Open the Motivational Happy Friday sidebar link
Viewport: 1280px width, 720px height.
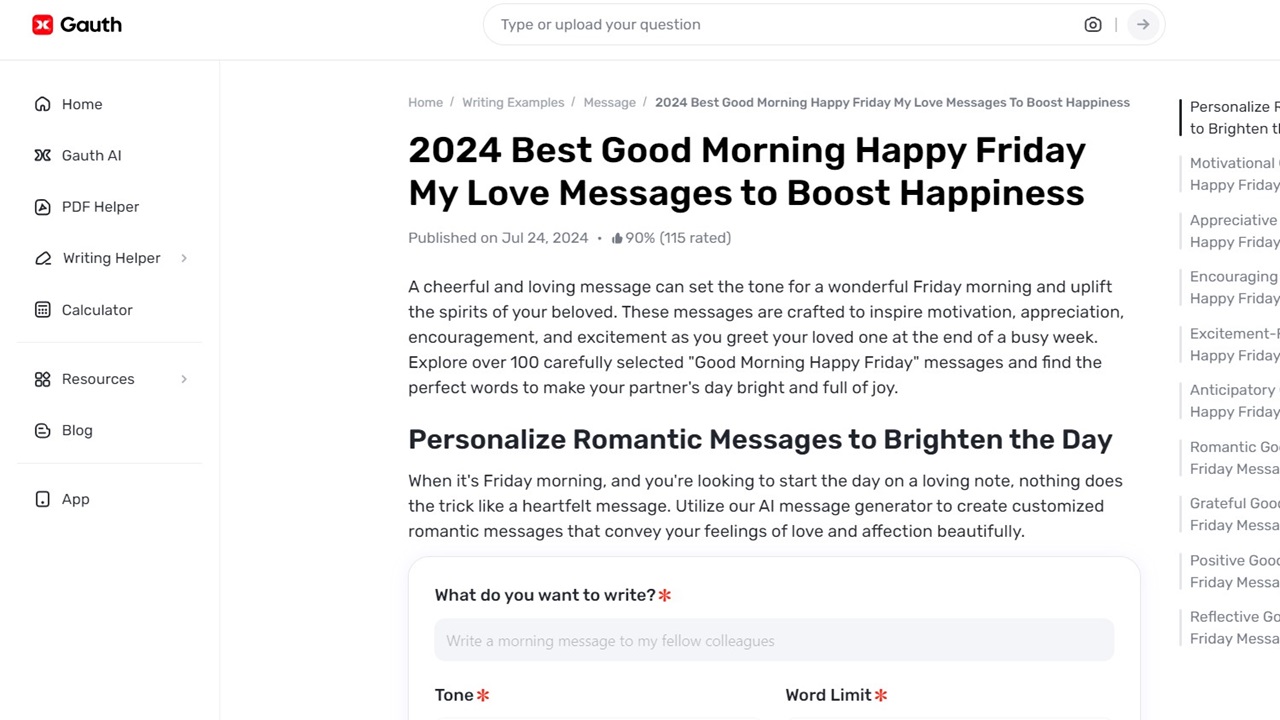coord(1233,173)
